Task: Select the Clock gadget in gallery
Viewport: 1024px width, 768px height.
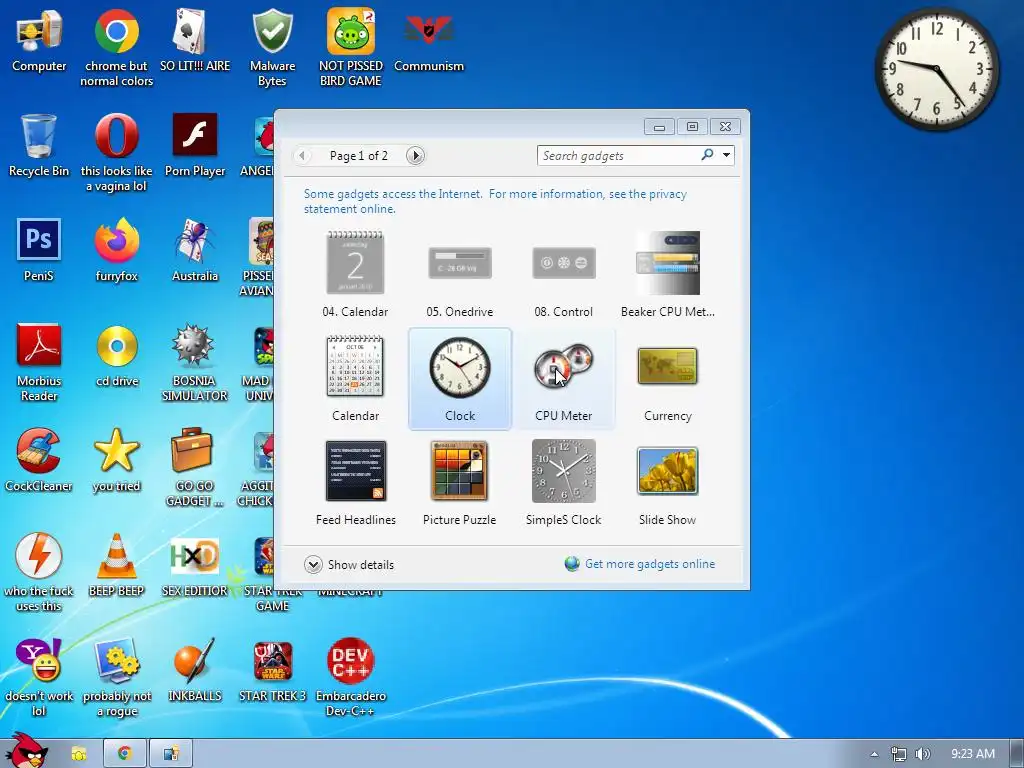Action: (x=460, y=378)
